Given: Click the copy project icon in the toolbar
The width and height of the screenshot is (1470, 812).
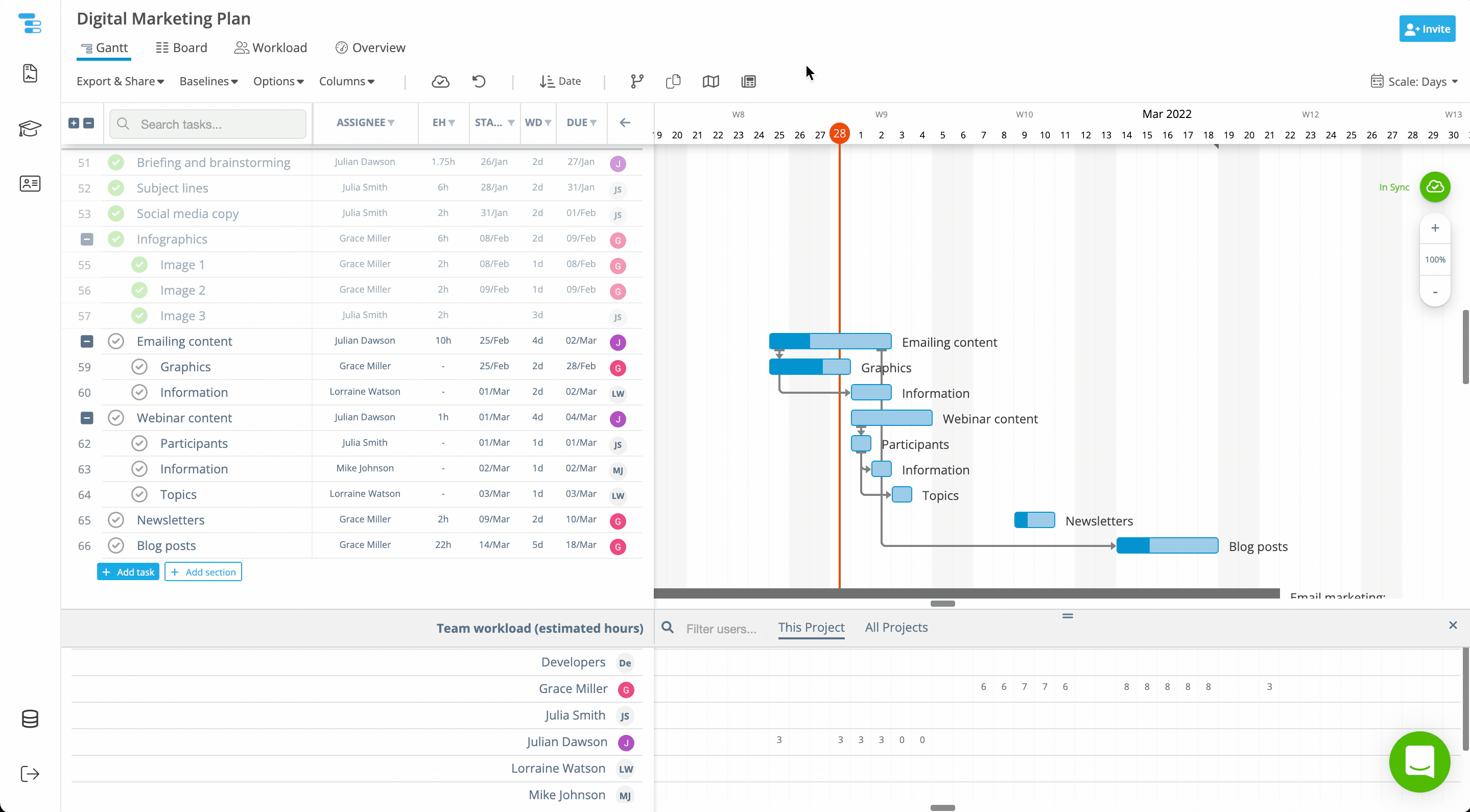Looking at the screenshot, I should point(673,81).
